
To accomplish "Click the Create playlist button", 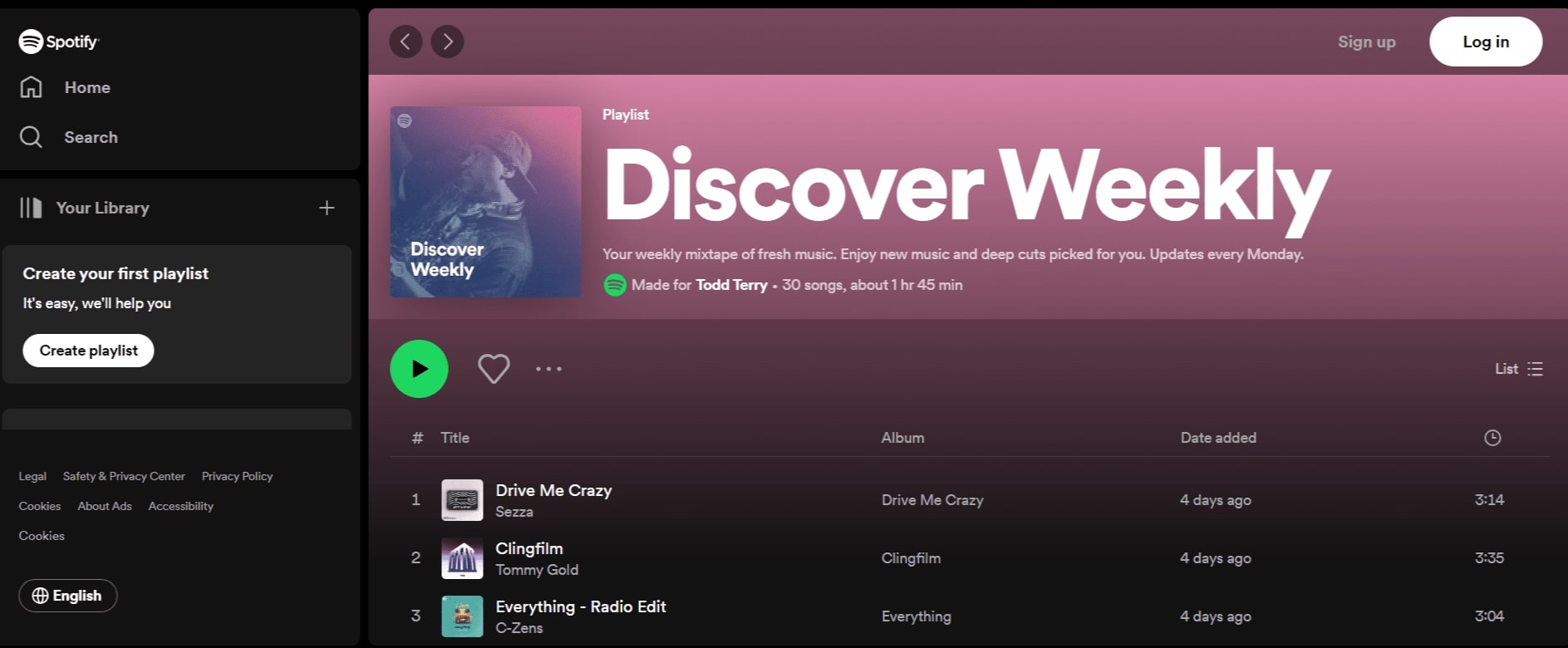I will click(88, 351).
